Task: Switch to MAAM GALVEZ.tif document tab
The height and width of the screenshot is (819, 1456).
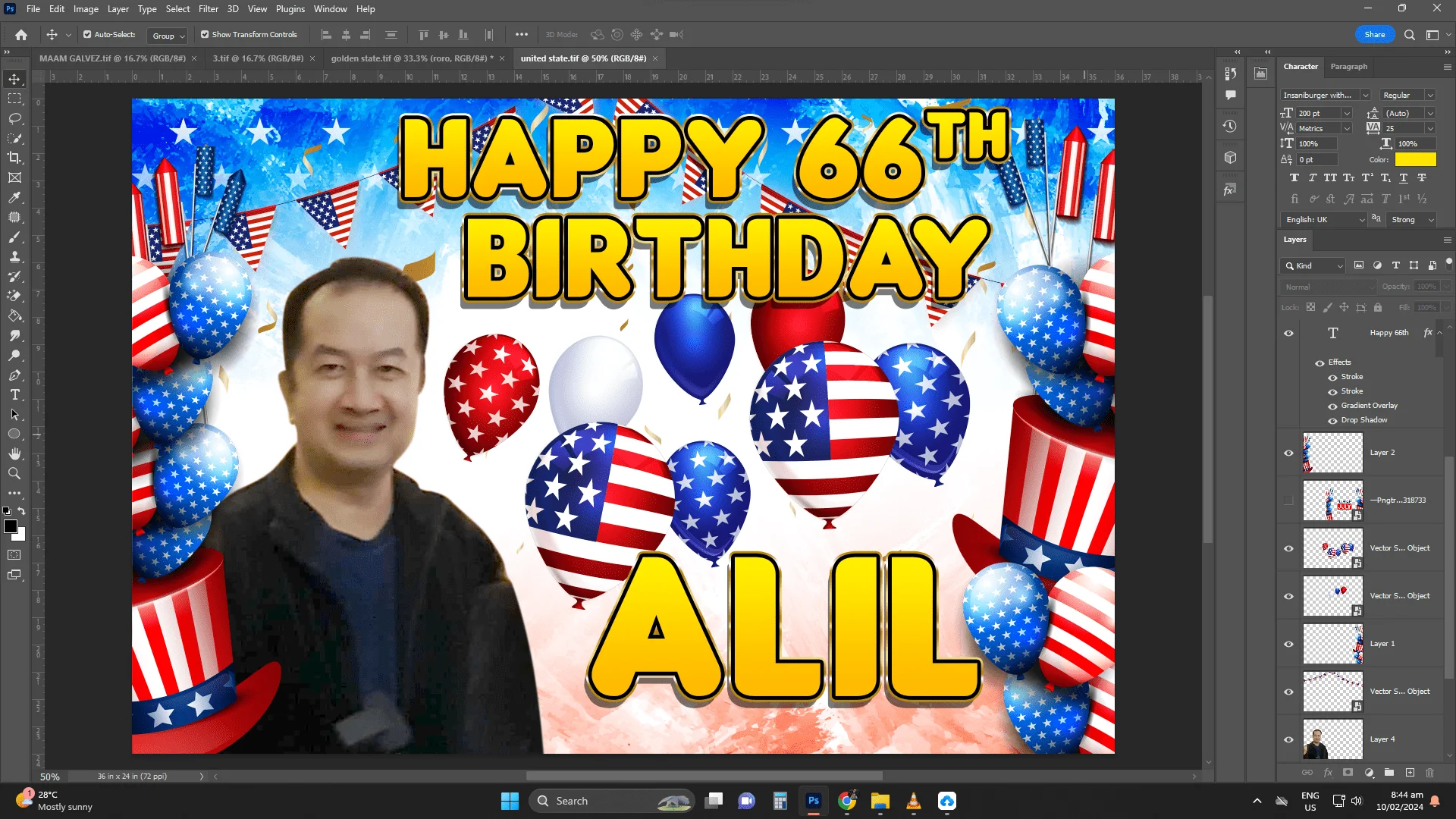Action: pyautogui.click(x=112, y=58)
